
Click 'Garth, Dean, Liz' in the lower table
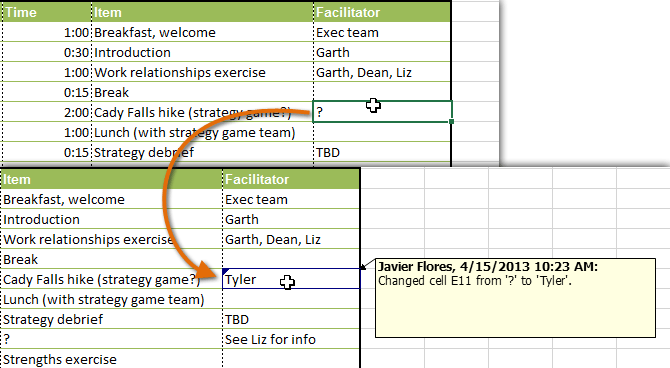click(x=291, y=240)
